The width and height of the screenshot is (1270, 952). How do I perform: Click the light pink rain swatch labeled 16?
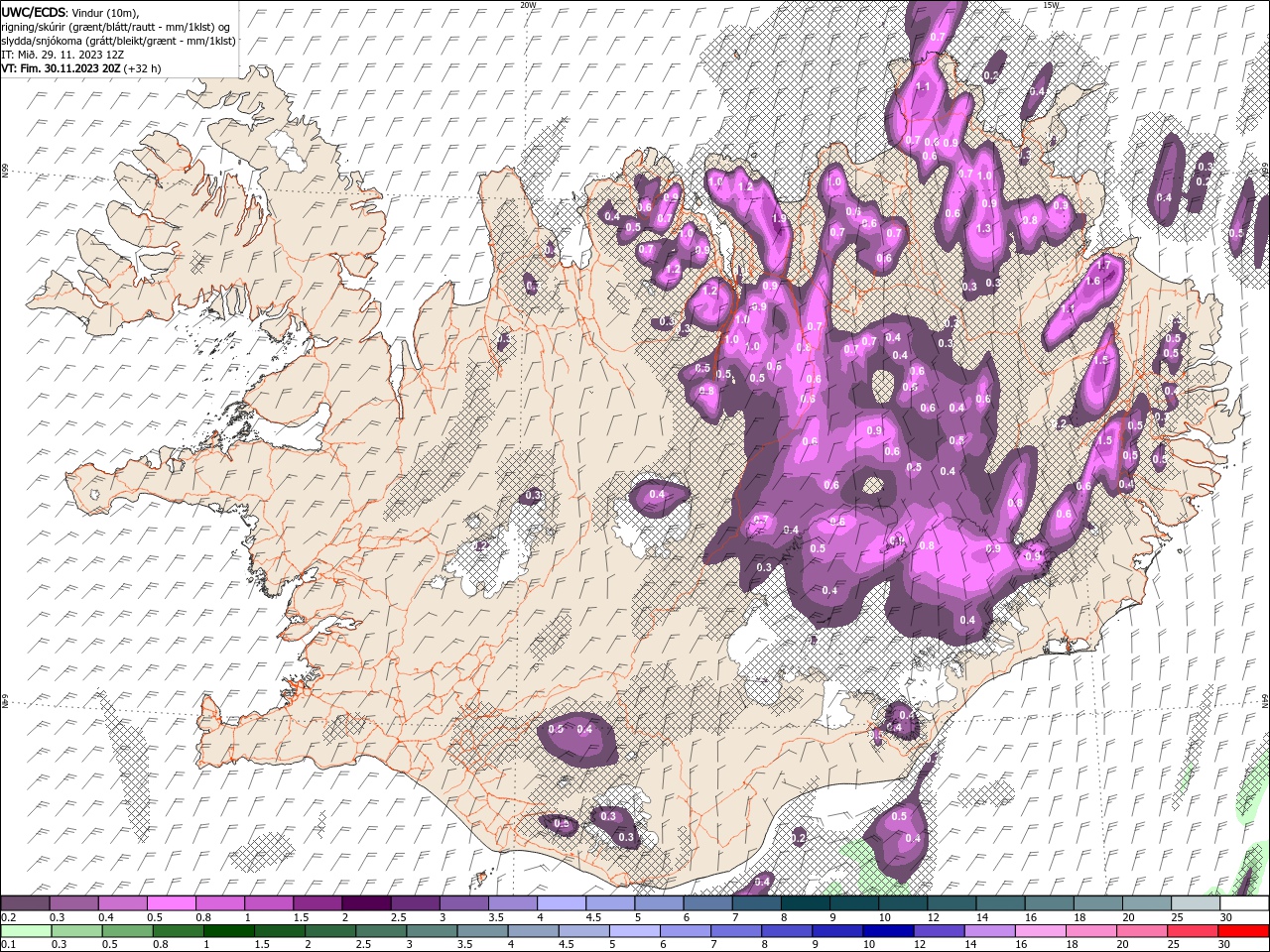1039,931
